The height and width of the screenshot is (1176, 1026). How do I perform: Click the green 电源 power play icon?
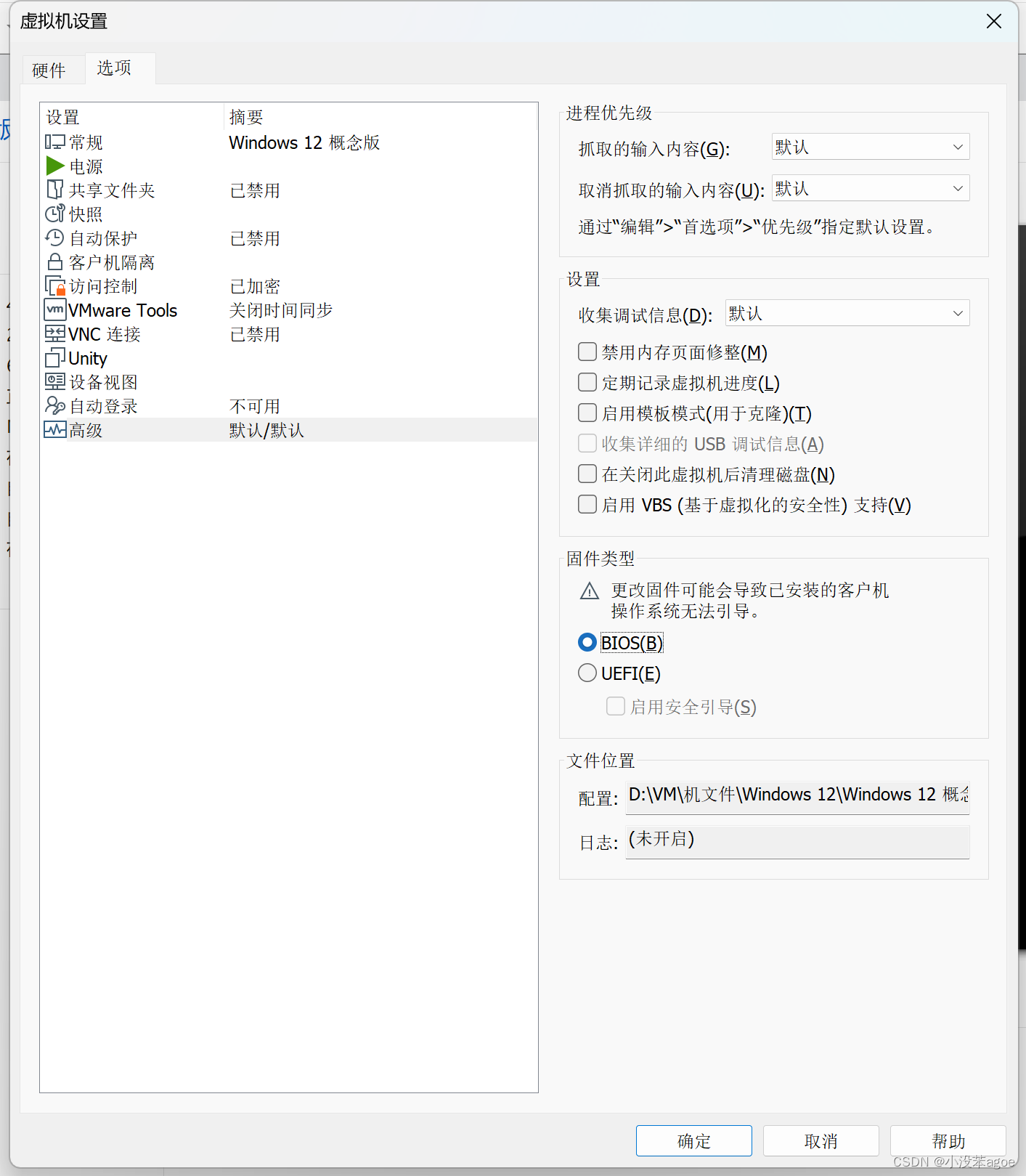tap(55, 166)
